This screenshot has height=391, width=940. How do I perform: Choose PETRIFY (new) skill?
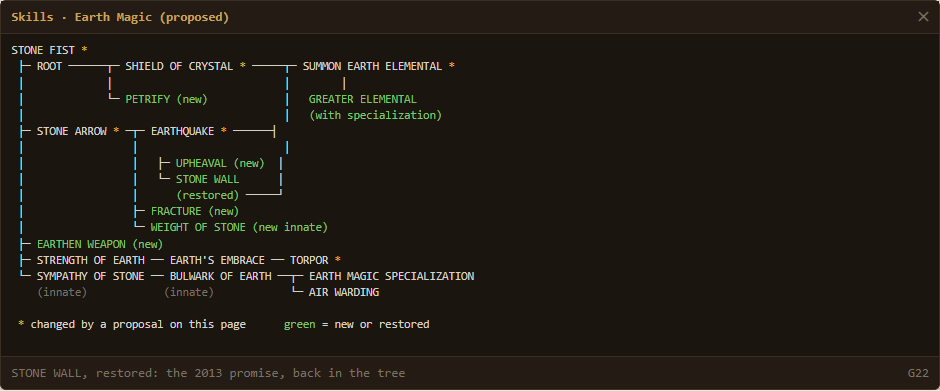pos(166,100)
